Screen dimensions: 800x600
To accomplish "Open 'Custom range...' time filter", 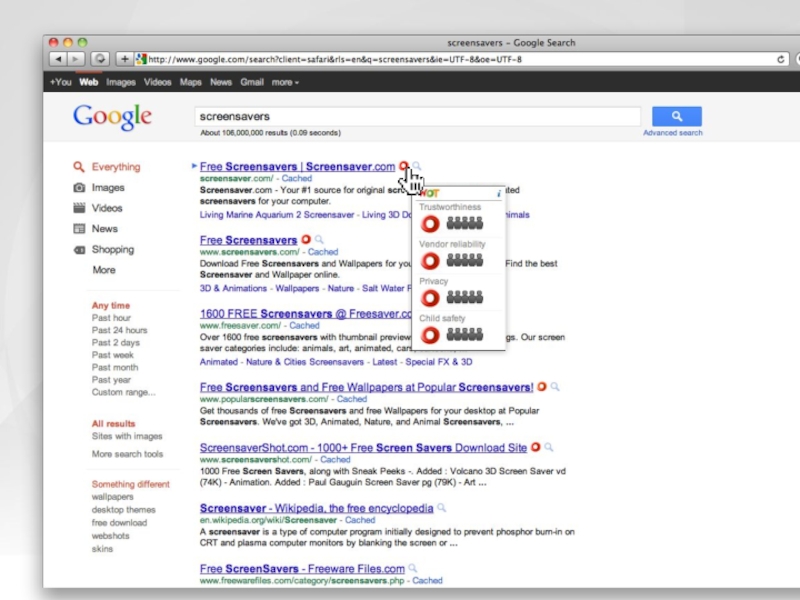I will click(x=123, y=392).
